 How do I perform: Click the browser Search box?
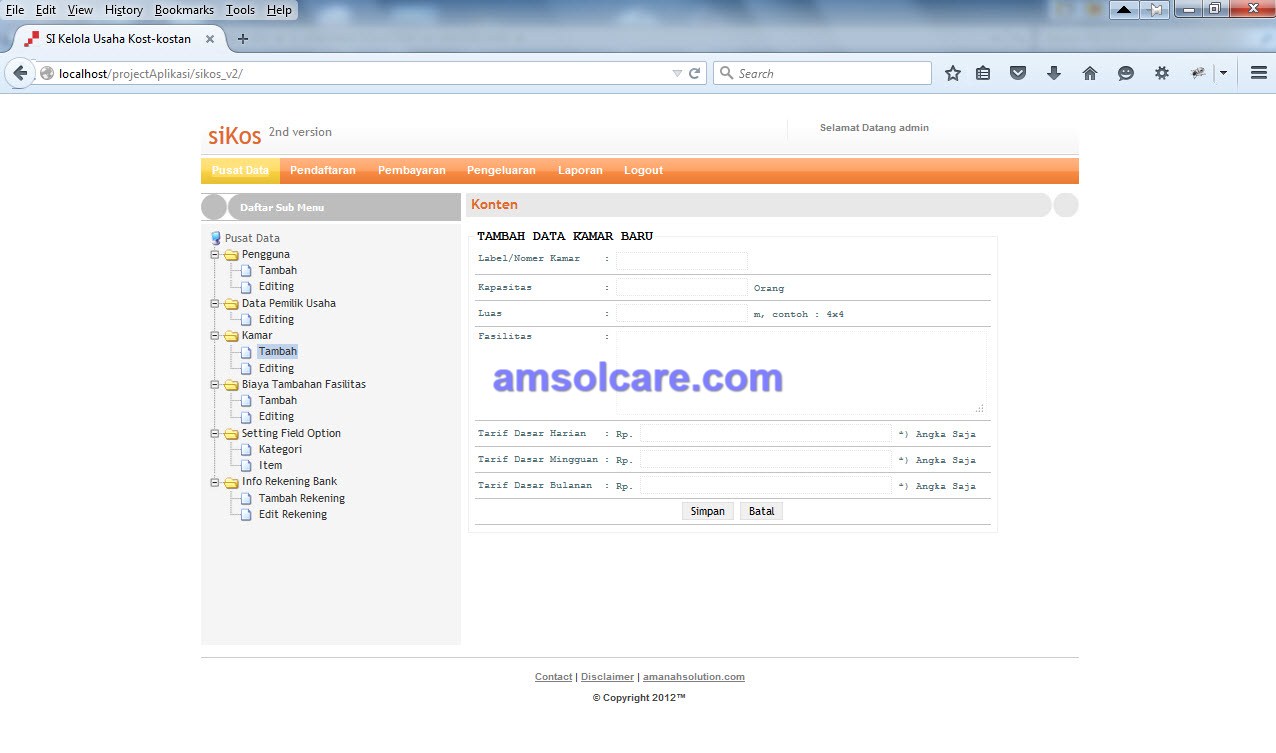[x=822, y=73]
